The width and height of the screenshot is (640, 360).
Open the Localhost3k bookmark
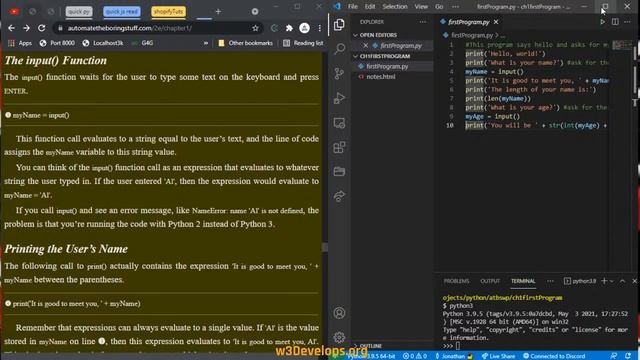[x=102, y=43]
